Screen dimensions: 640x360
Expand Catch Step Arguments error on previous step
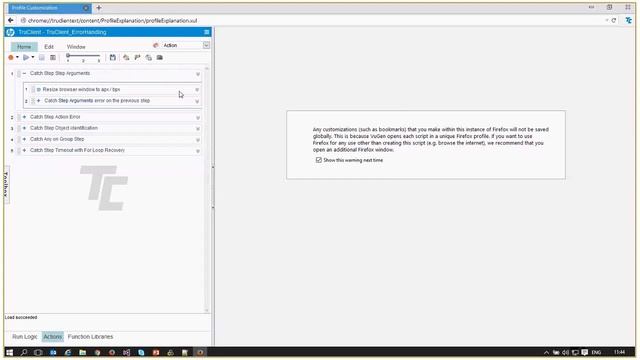(39, 100)
